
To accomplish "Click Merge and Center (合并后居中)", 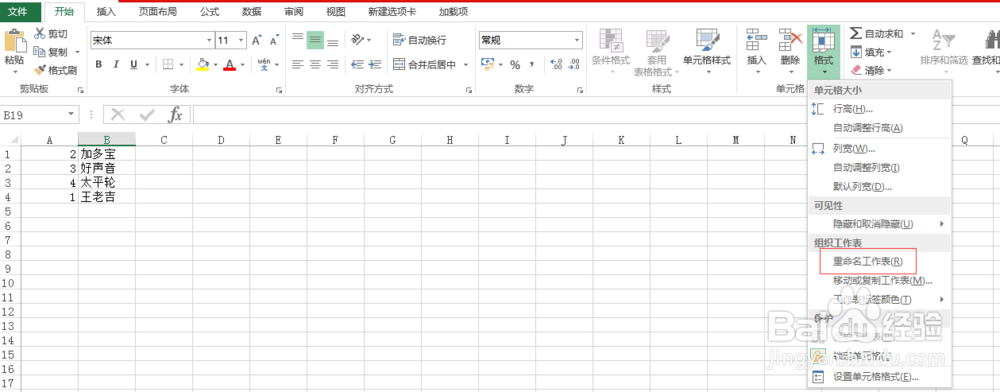I will pyautogui.click(x=425, y=64).
